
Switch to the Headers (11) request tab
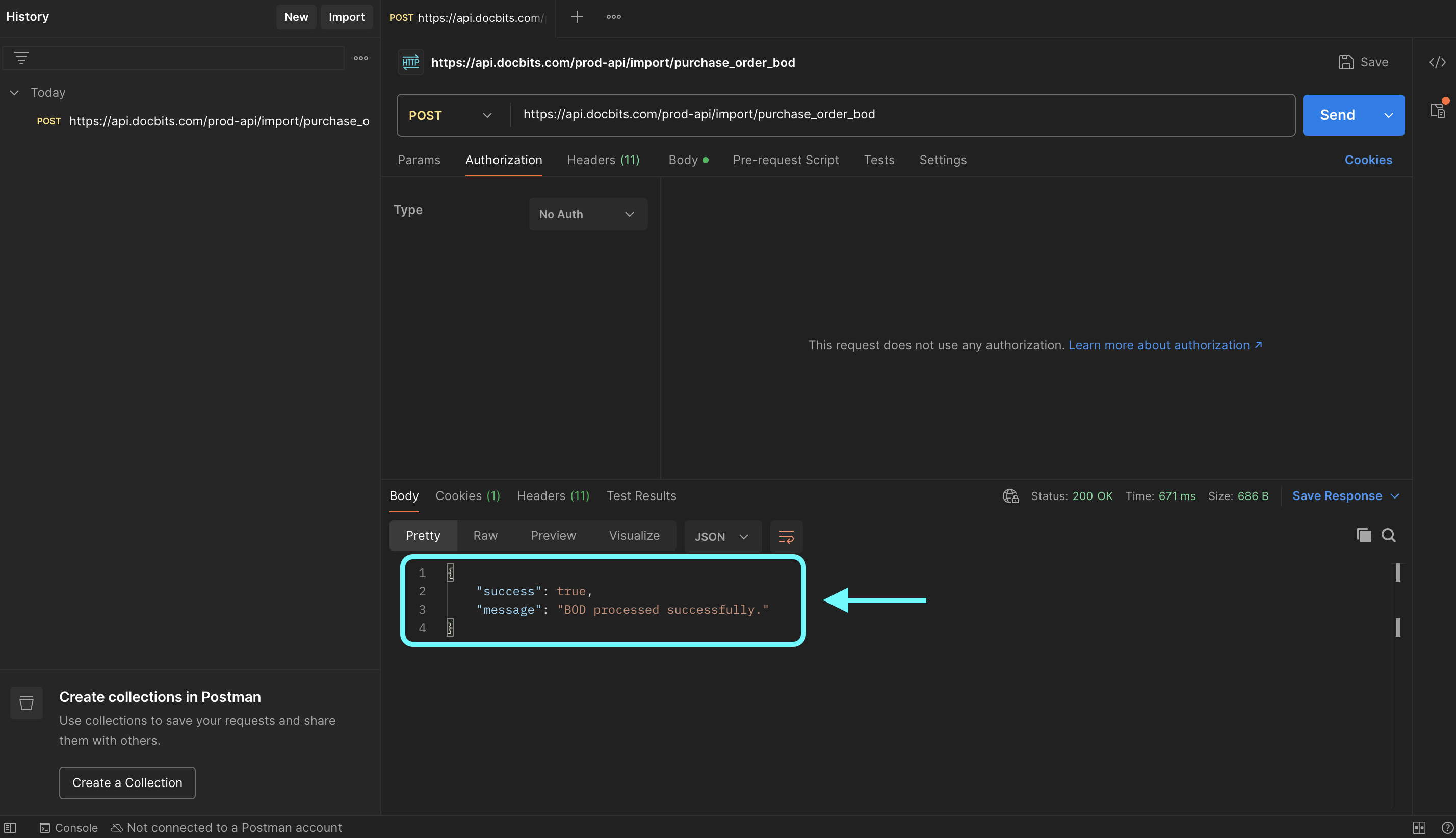[603, 160]
